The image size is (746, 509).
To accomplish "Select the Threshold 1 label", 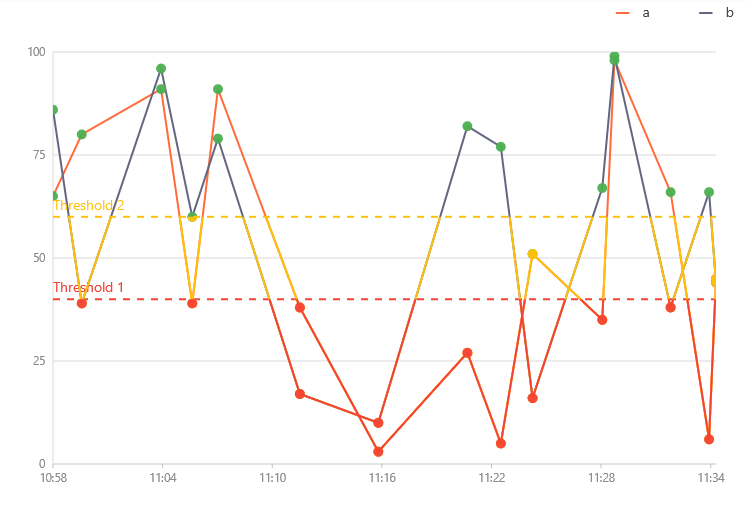I will click(x=89, y=288).
